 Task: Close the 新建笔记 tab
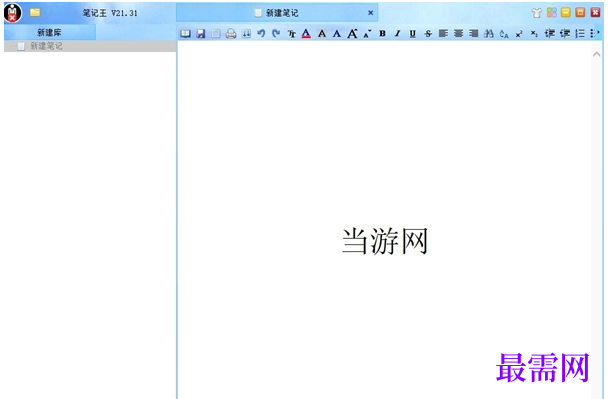pos(370,13)
